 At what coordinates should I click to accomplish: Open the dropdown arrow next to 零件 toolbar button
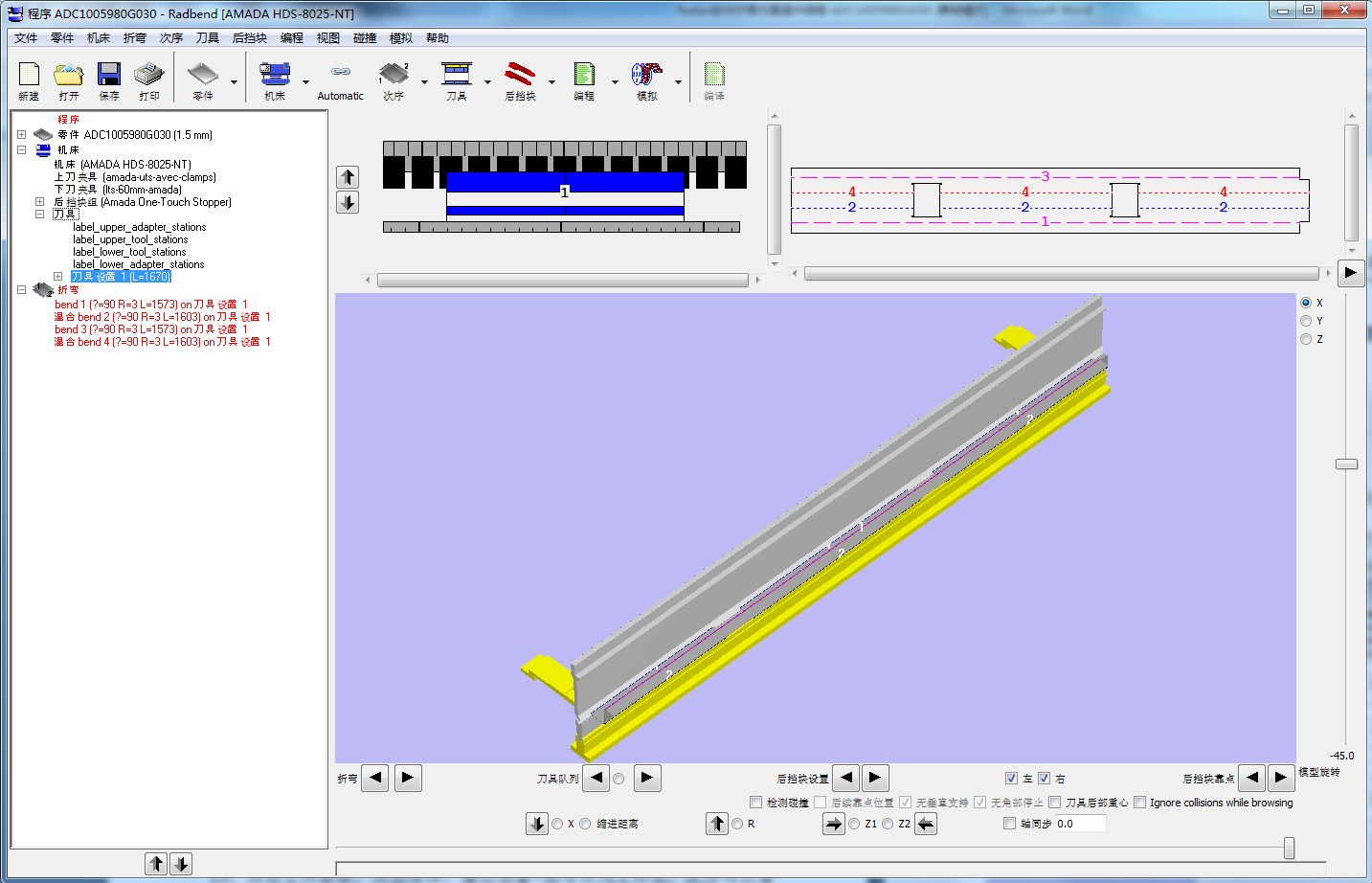(234, 82)
